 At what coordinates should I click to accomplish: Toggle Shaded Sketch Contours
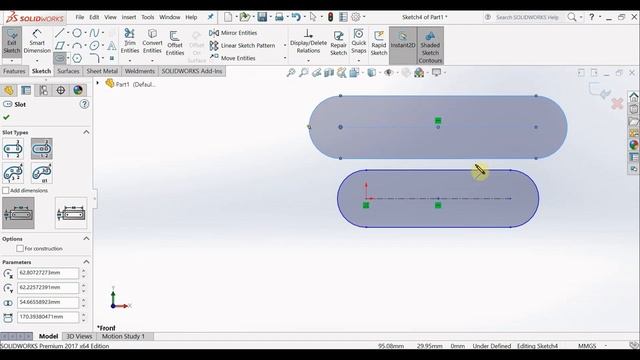point(430,46)
